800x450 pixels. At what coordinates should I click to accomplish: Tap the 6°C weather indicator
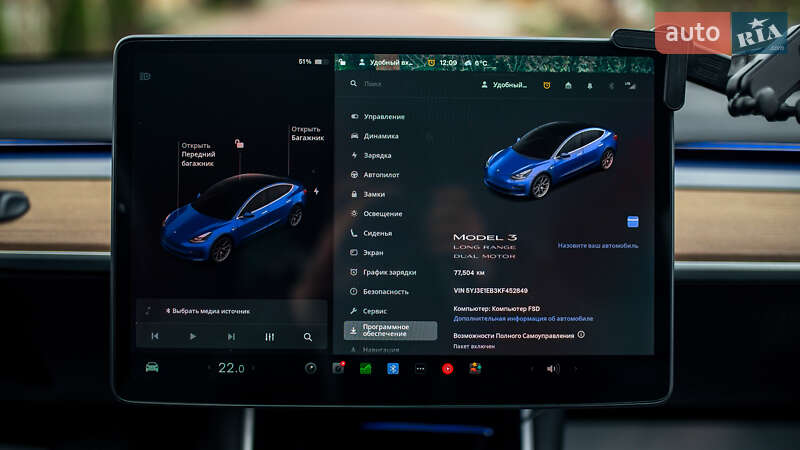(x=476, y=63)
